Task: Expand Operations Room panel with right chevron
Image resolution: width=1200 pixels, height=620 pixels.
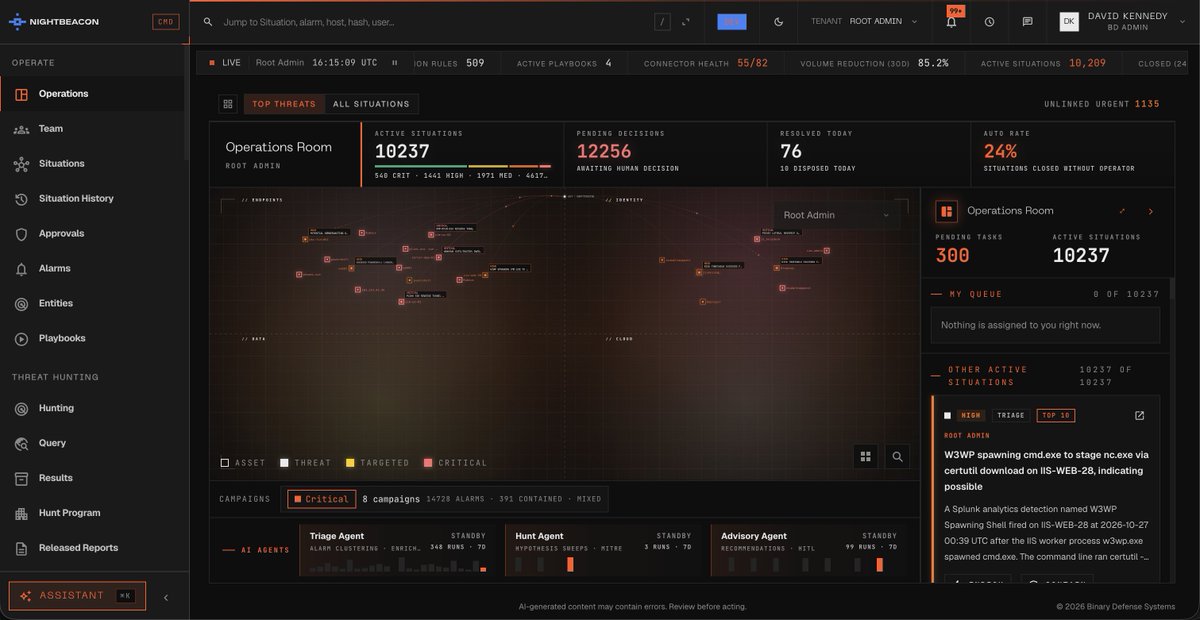Action: point(1151,211)
